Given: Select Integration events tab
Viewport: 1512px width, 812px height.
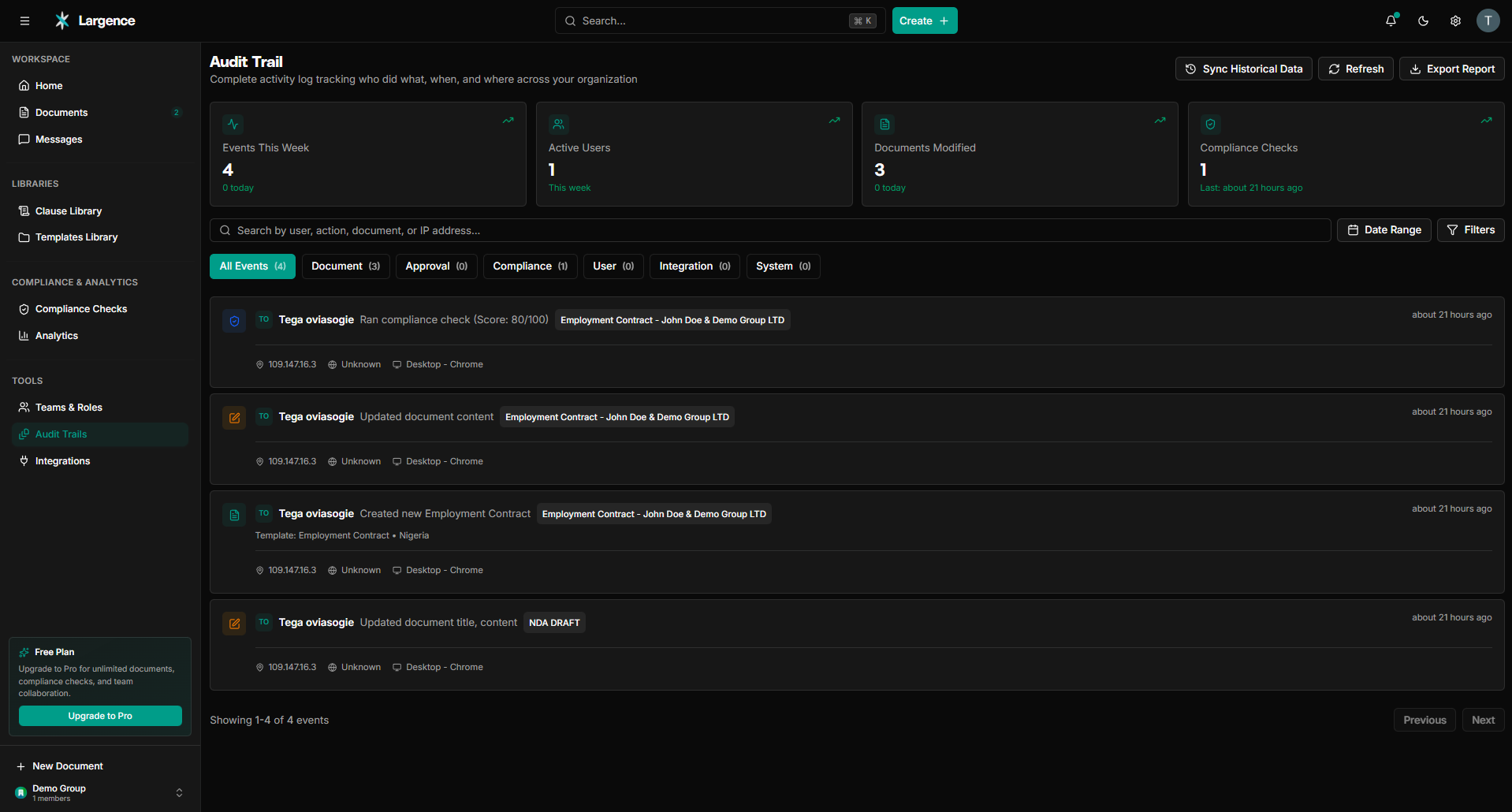Looking at the screenshot, I should (x=695, y=266).
